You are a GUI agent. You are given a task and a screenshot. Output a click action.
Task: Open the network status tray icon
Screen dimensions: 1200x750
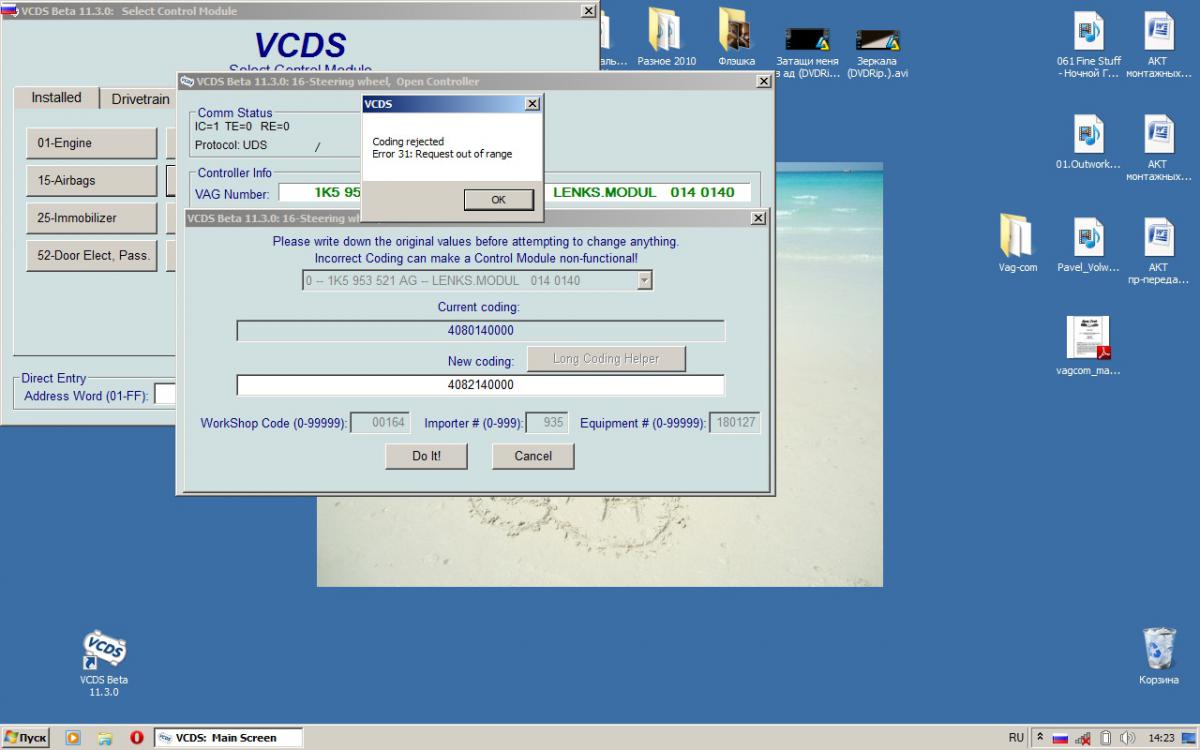point(1084,738)
